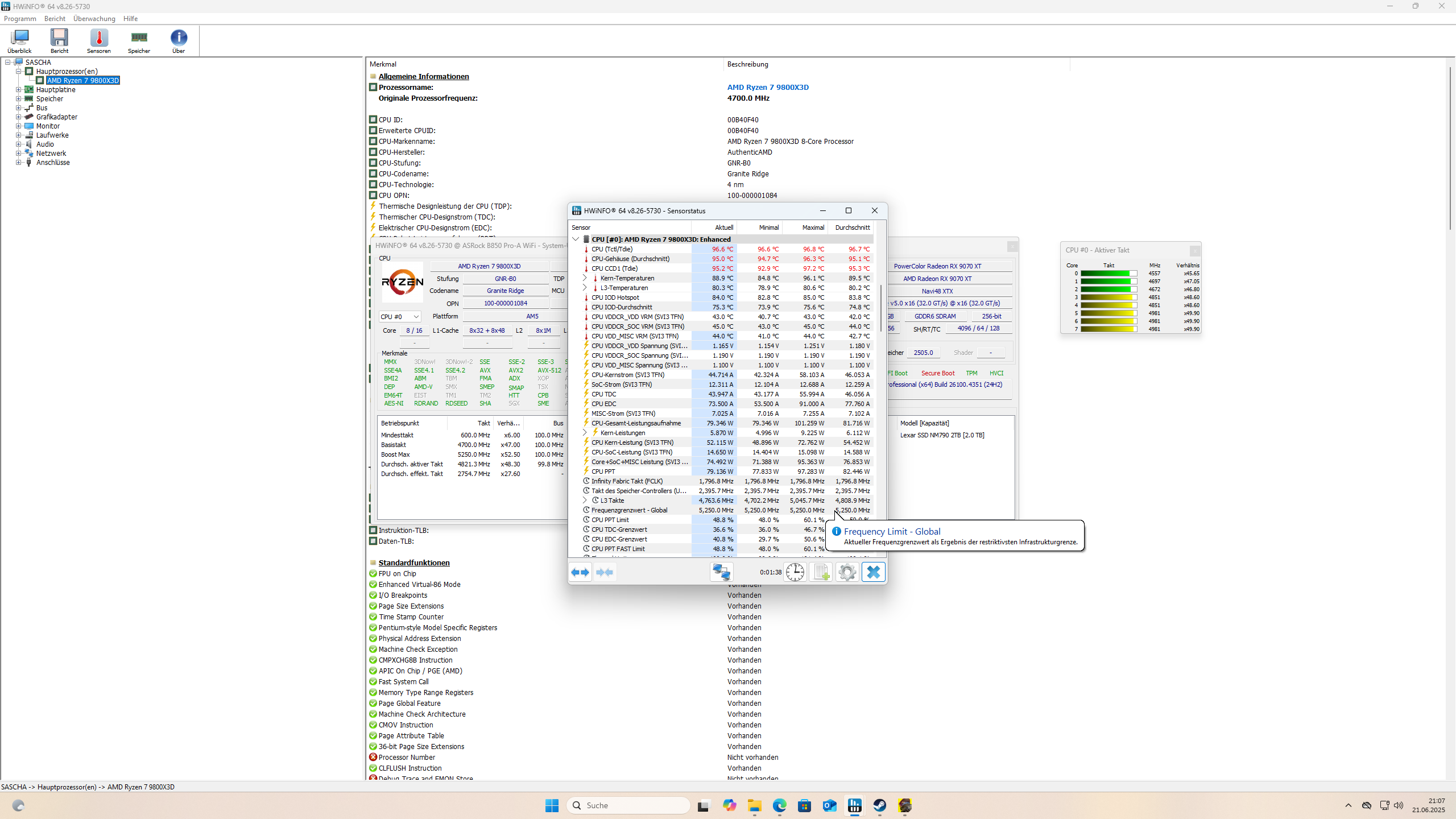
Task: Collapse the CPU [#0] sensor section
Action: point(576,239)
